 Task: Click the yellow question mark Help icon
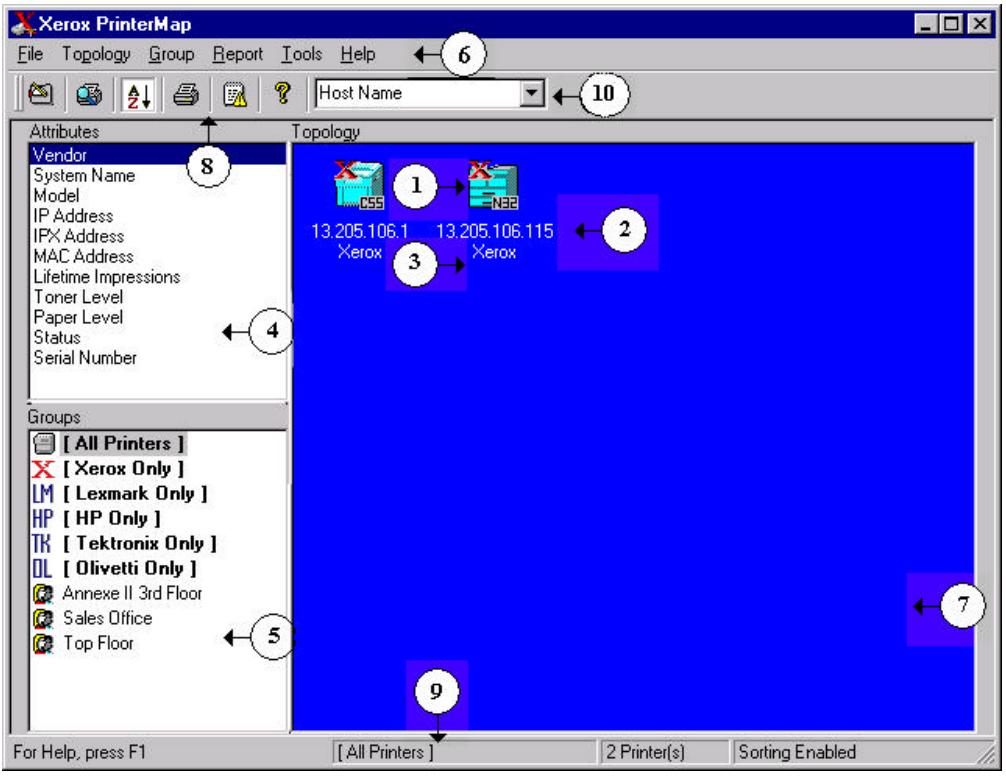pos(282,93)
